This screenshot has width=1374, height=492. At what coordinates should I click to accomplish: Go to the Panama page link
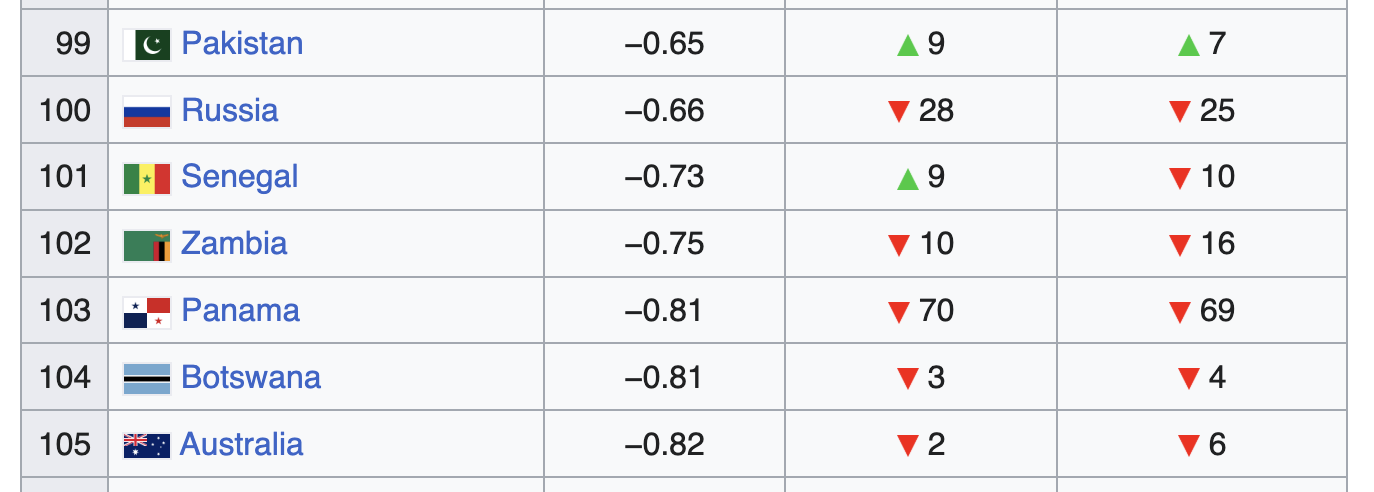tap(240, 311)
